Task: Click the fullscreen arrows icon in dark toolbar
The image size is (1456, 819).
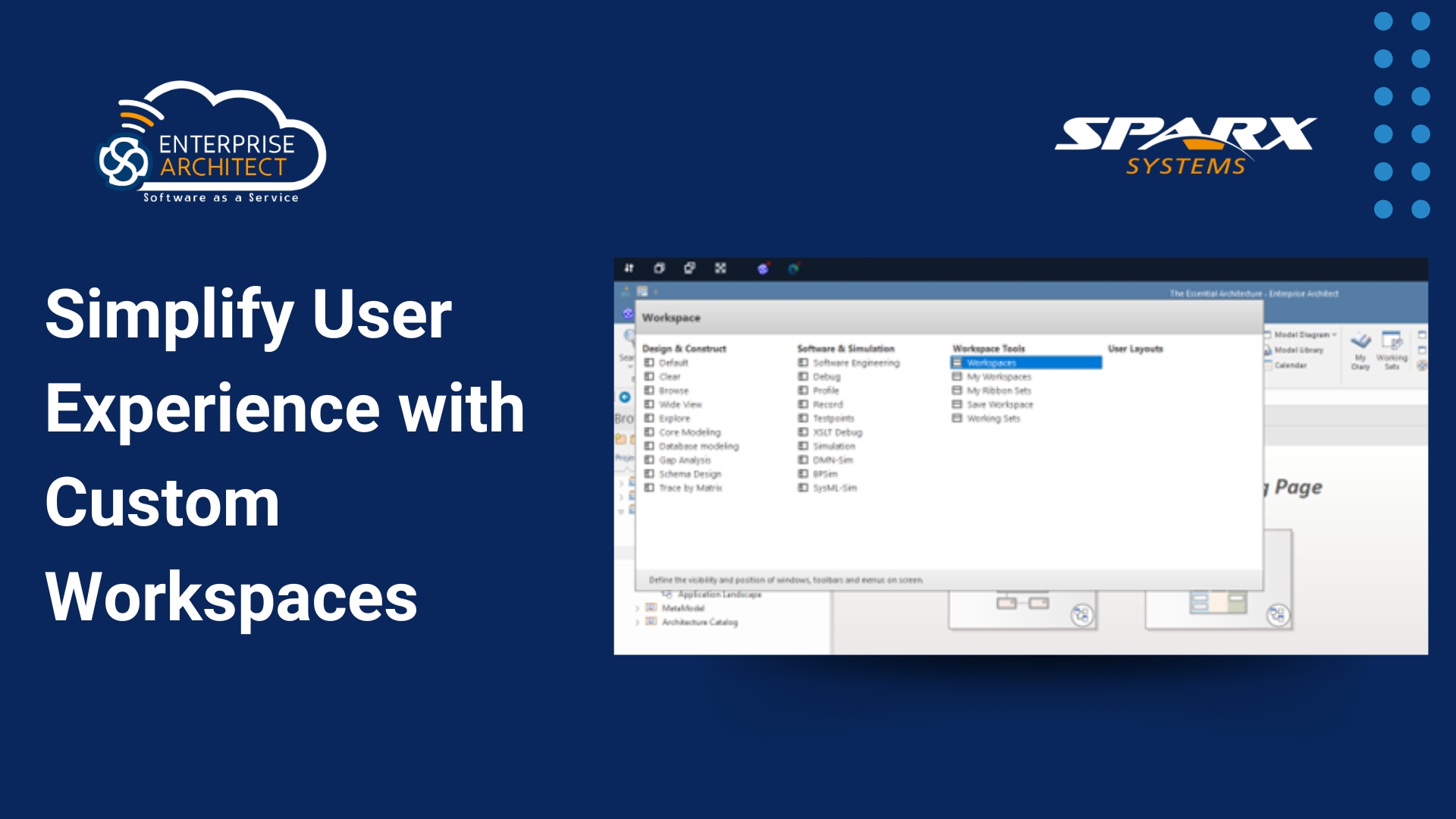Action: tap(720, 268)
